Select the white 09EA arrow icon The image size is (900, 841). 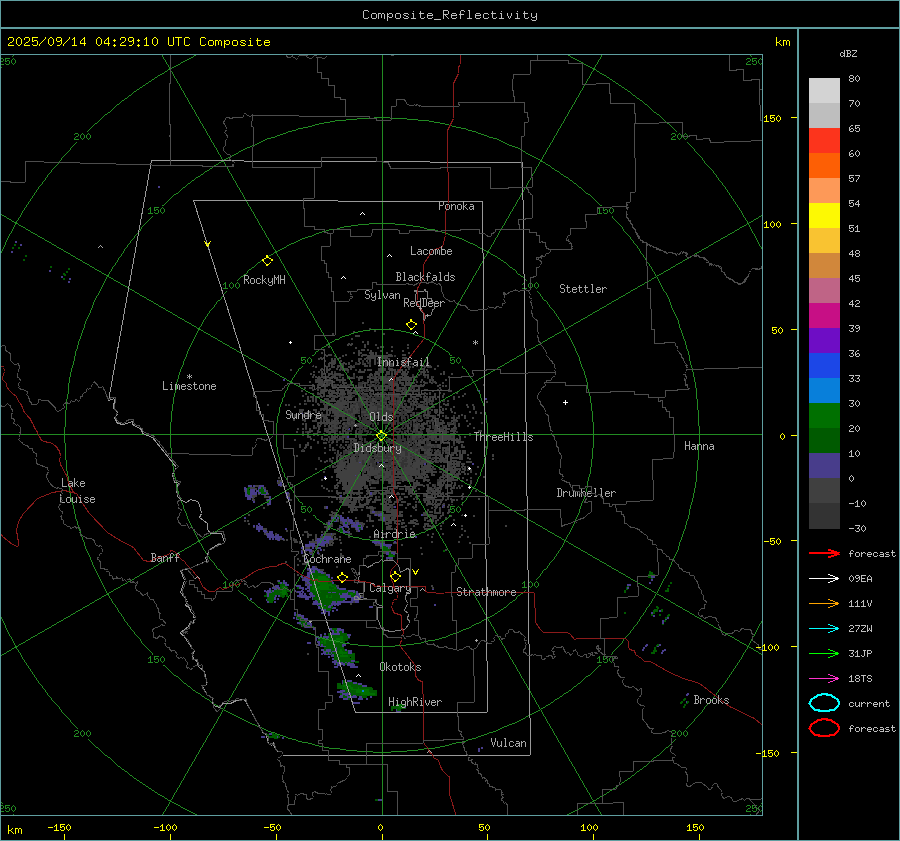point(824,579)
